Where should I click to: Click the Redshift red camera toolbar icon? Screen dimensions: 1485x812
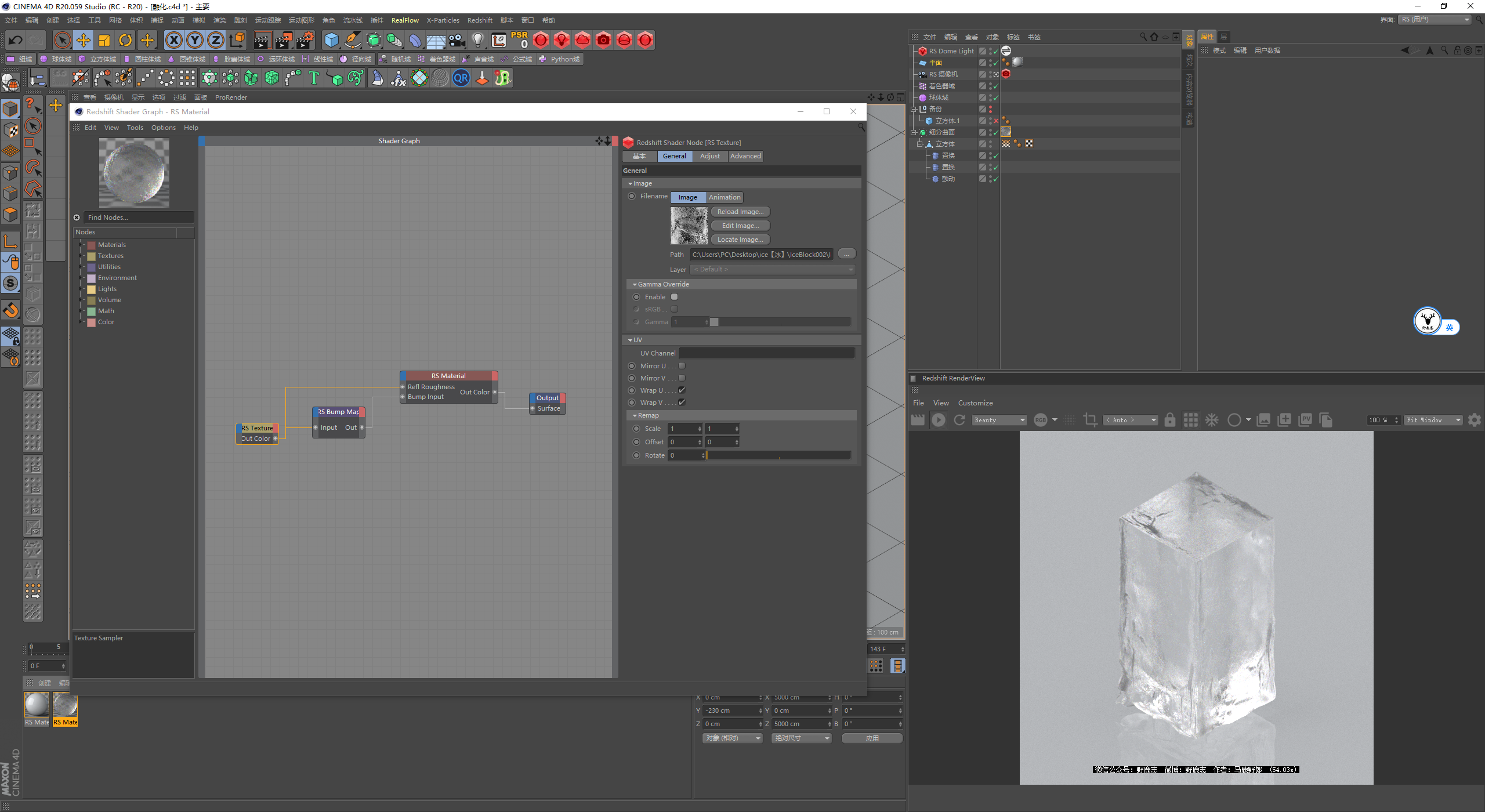(603, 40)
